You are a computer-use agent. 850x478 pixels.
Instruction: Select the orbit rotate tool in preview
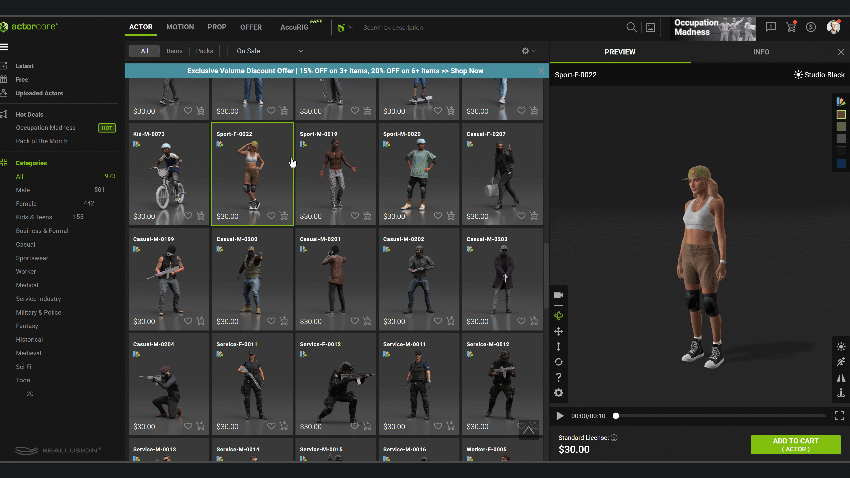coord(558,362)
